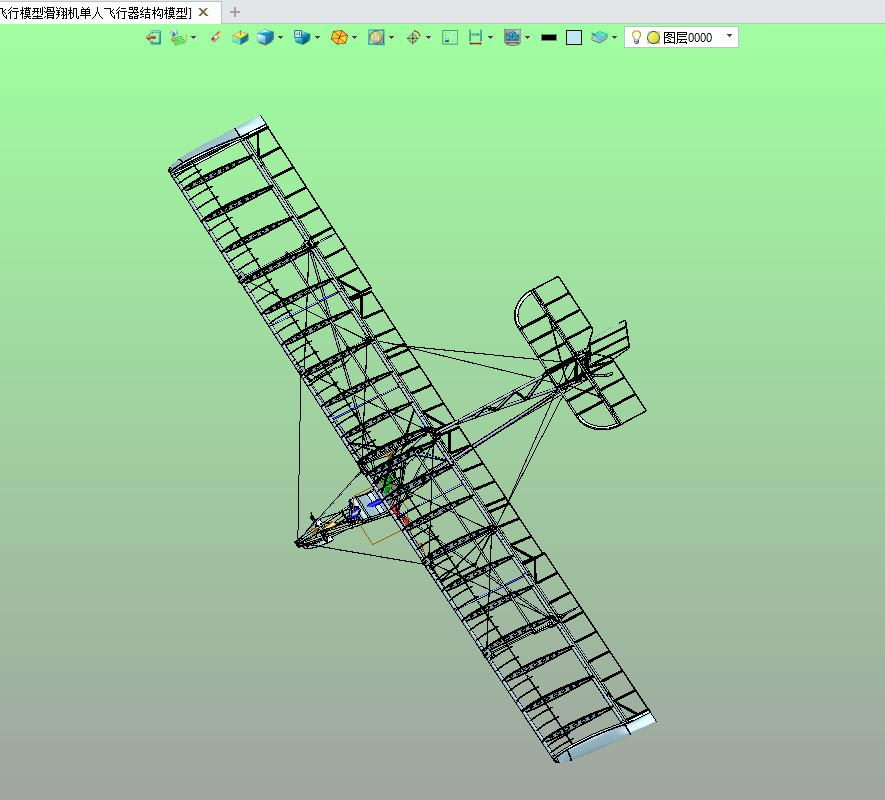The width and height of the screenshot is (885, 800).
Task: Open dropdown beside the orange polyhedron icon
Action: [x=354, y=38]
